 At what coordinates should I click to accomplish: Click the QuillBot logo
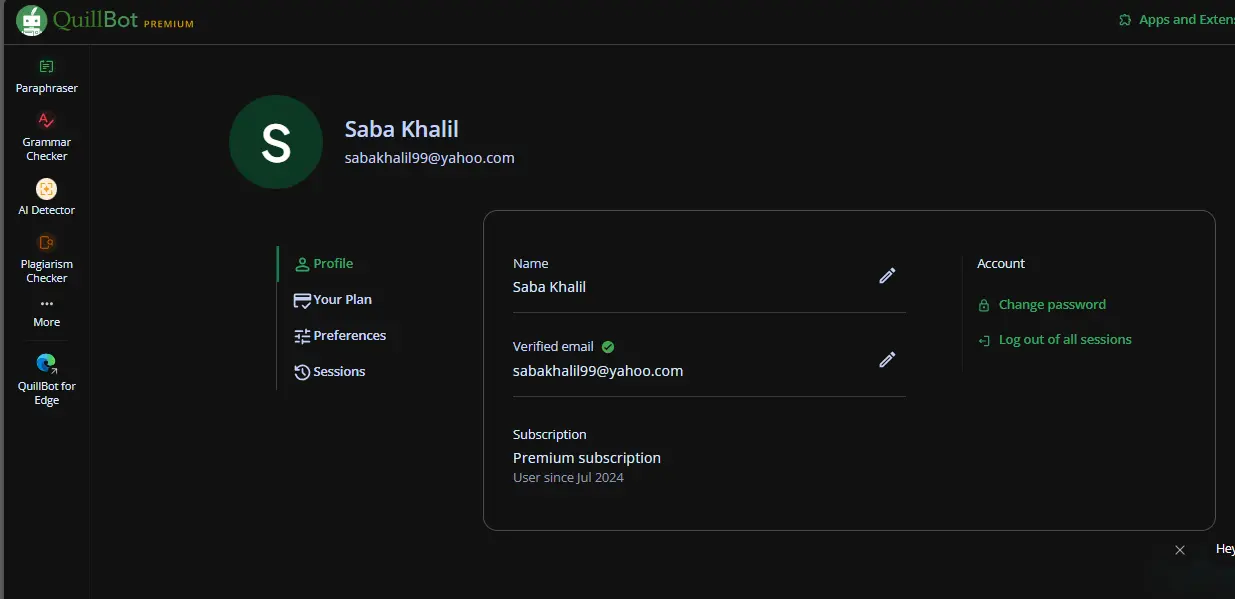tap(105, 20)
